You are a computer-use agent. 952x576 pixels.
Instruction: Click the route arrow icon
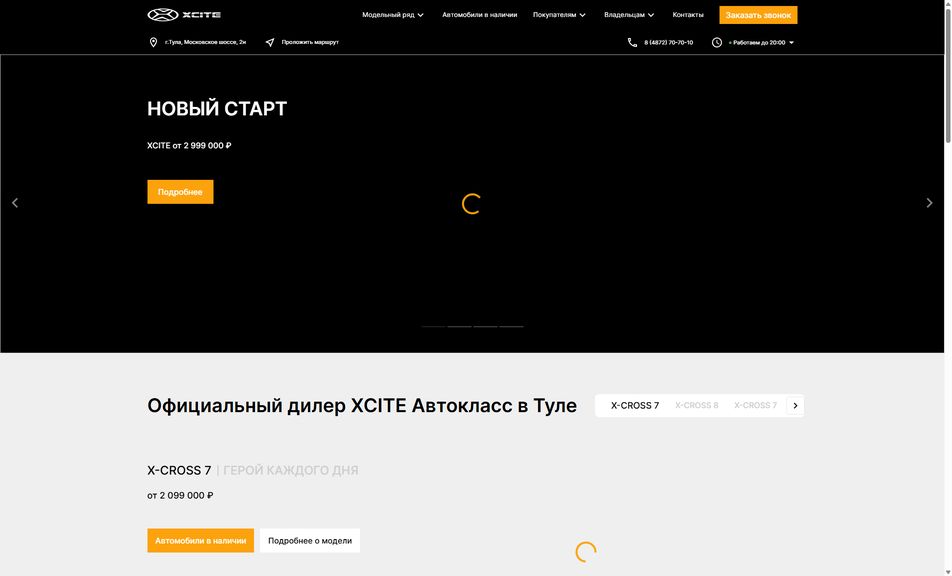tap(270, 42)
